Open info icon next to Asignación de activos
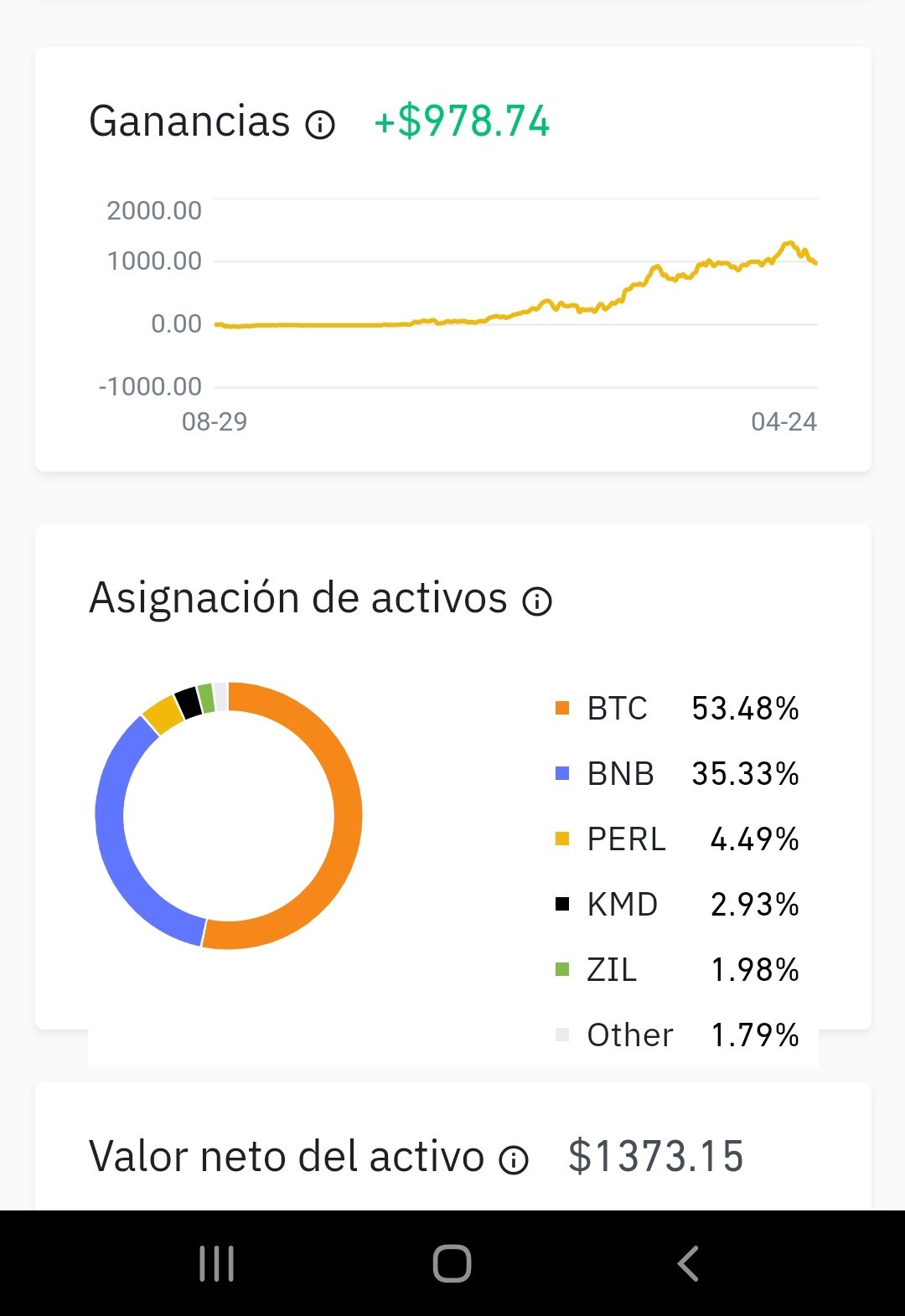 pyautogui.click(x=537, y=601)
